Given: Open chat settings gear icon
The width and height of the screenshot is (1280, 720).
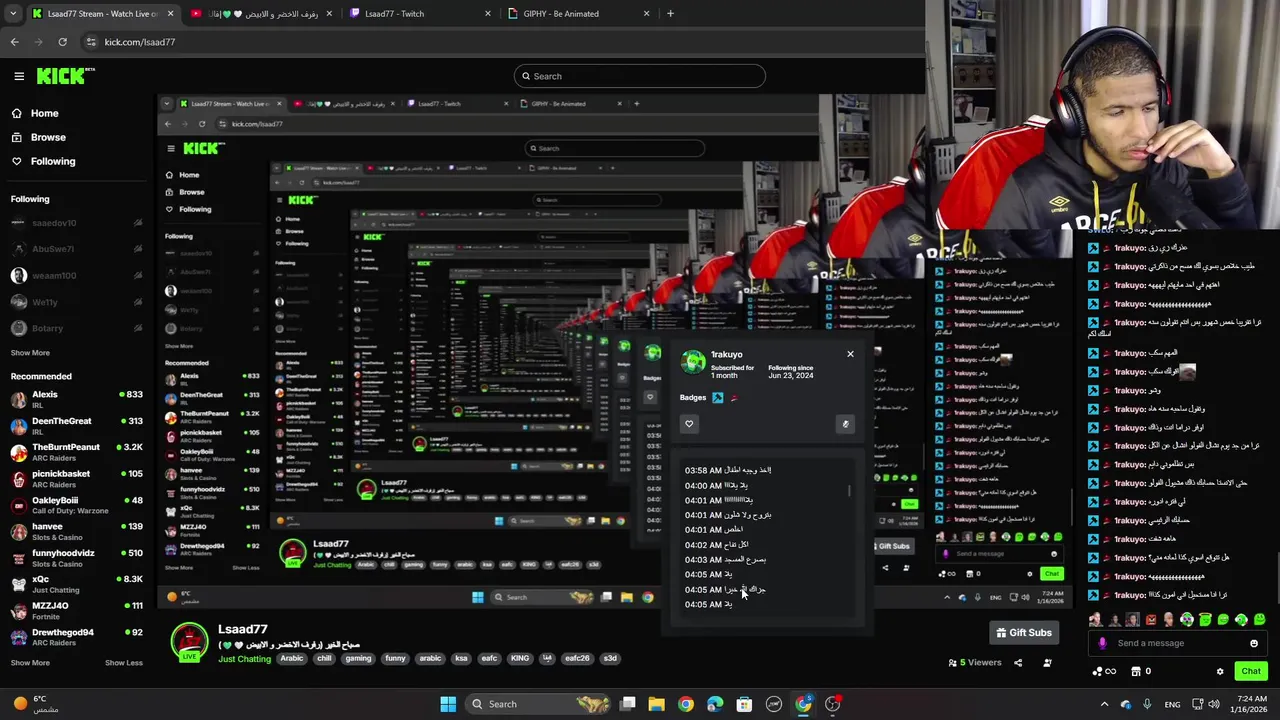Looking at the screenshot, I should click(1220, 671).
